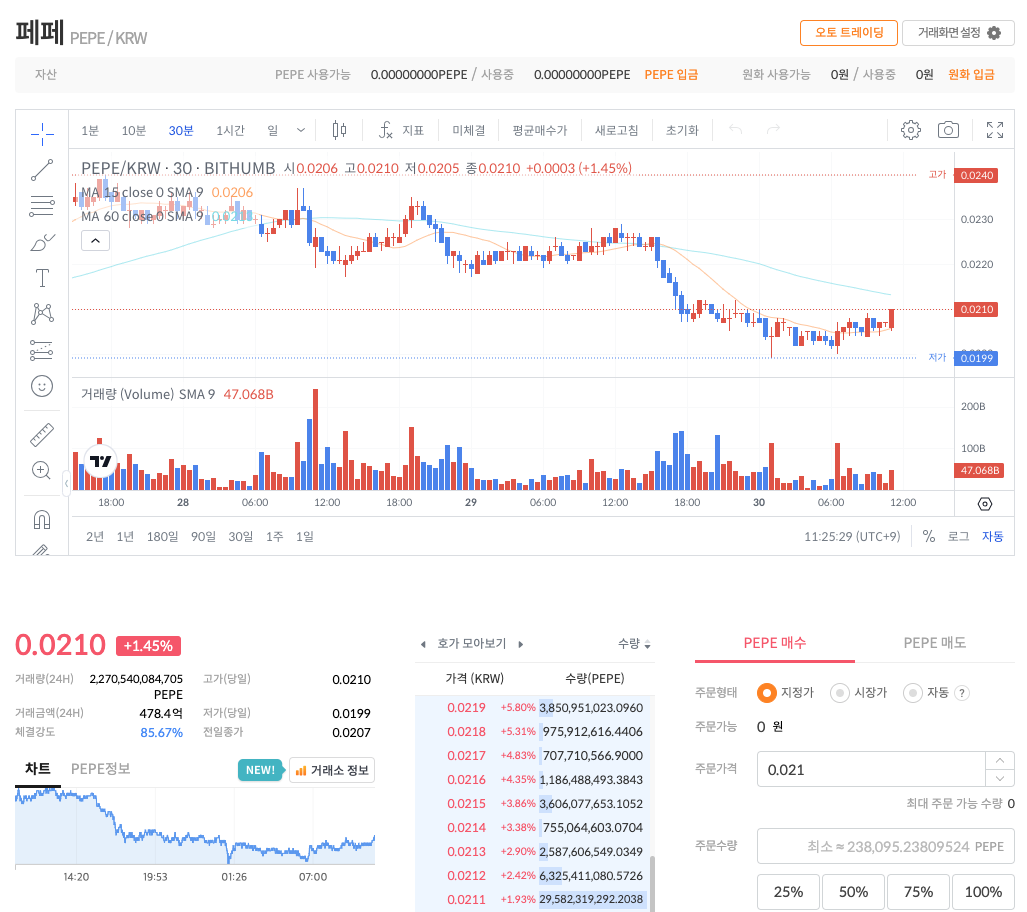Click 새로고침 to refresh chart
This screenshot has width=1027, height=912.
click(616, 130)
